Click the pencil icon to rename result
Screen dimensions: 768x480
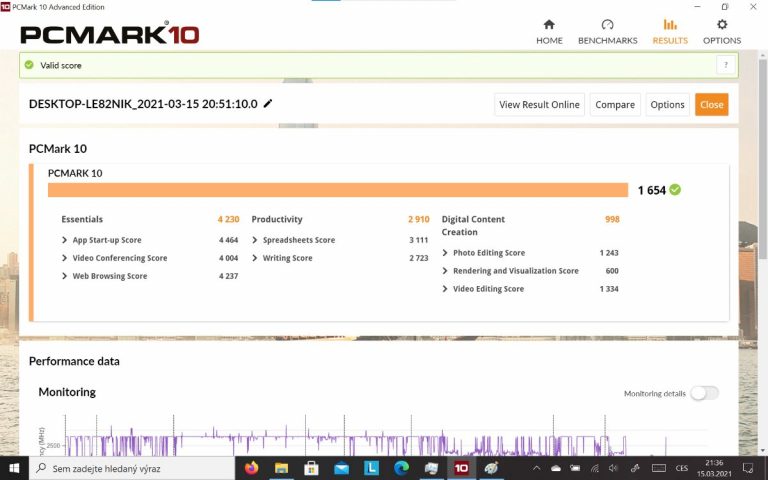coord(268,104)
